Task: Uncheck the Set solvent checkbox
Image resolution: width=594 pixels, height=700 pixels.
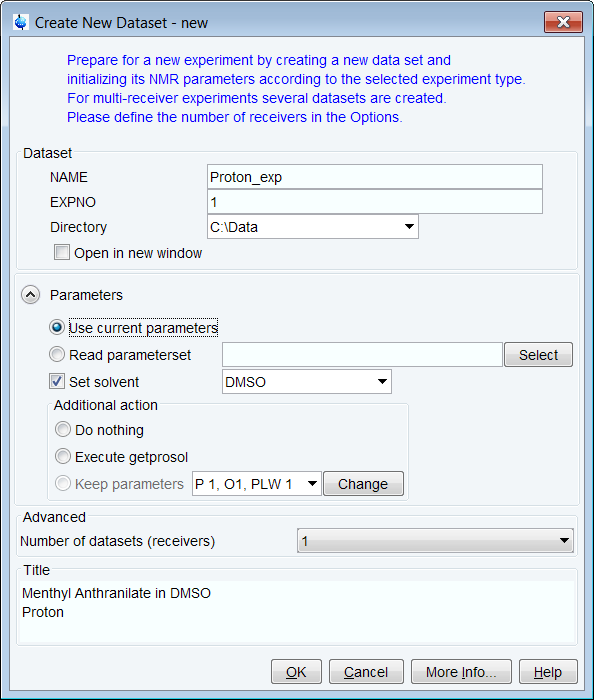Action: point(57,381)
